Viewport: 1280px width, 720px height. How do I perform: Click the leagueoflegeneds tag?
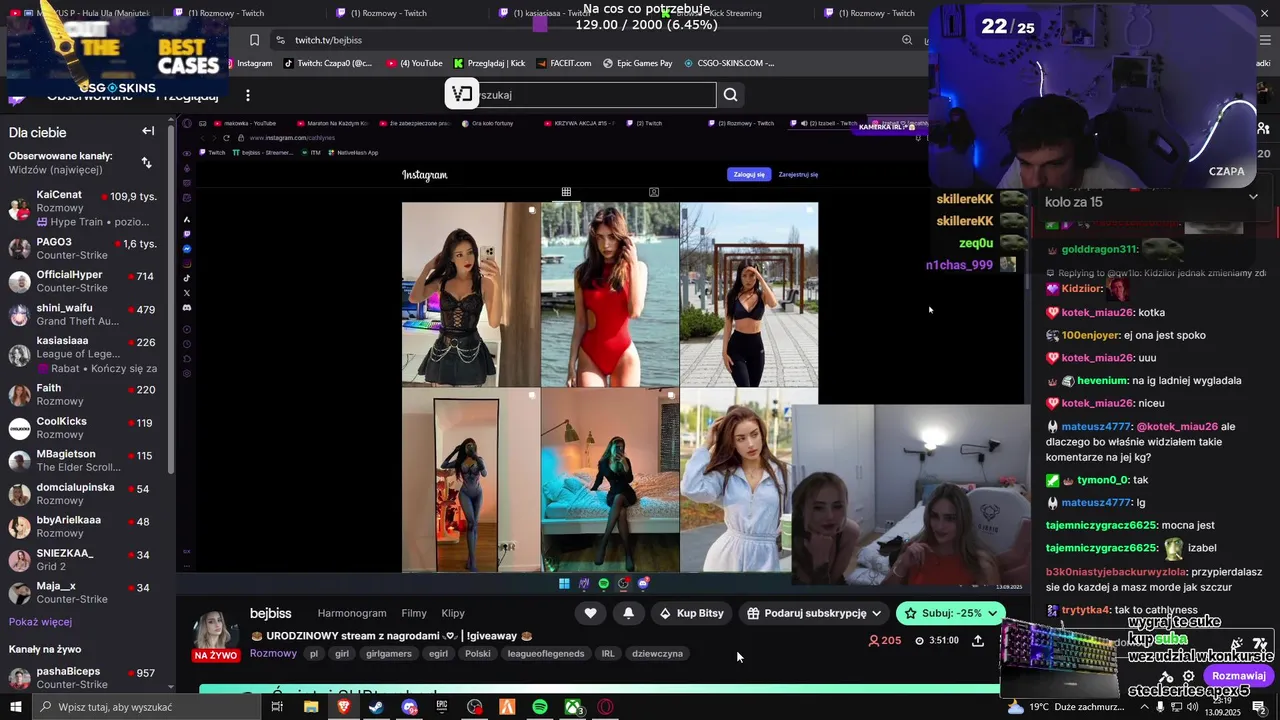[546, 654]
